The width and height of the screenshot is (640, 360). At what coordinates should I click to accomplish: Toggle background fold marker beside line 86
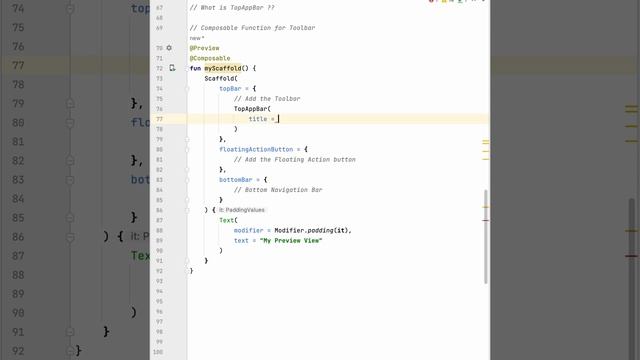pos(70,237)
